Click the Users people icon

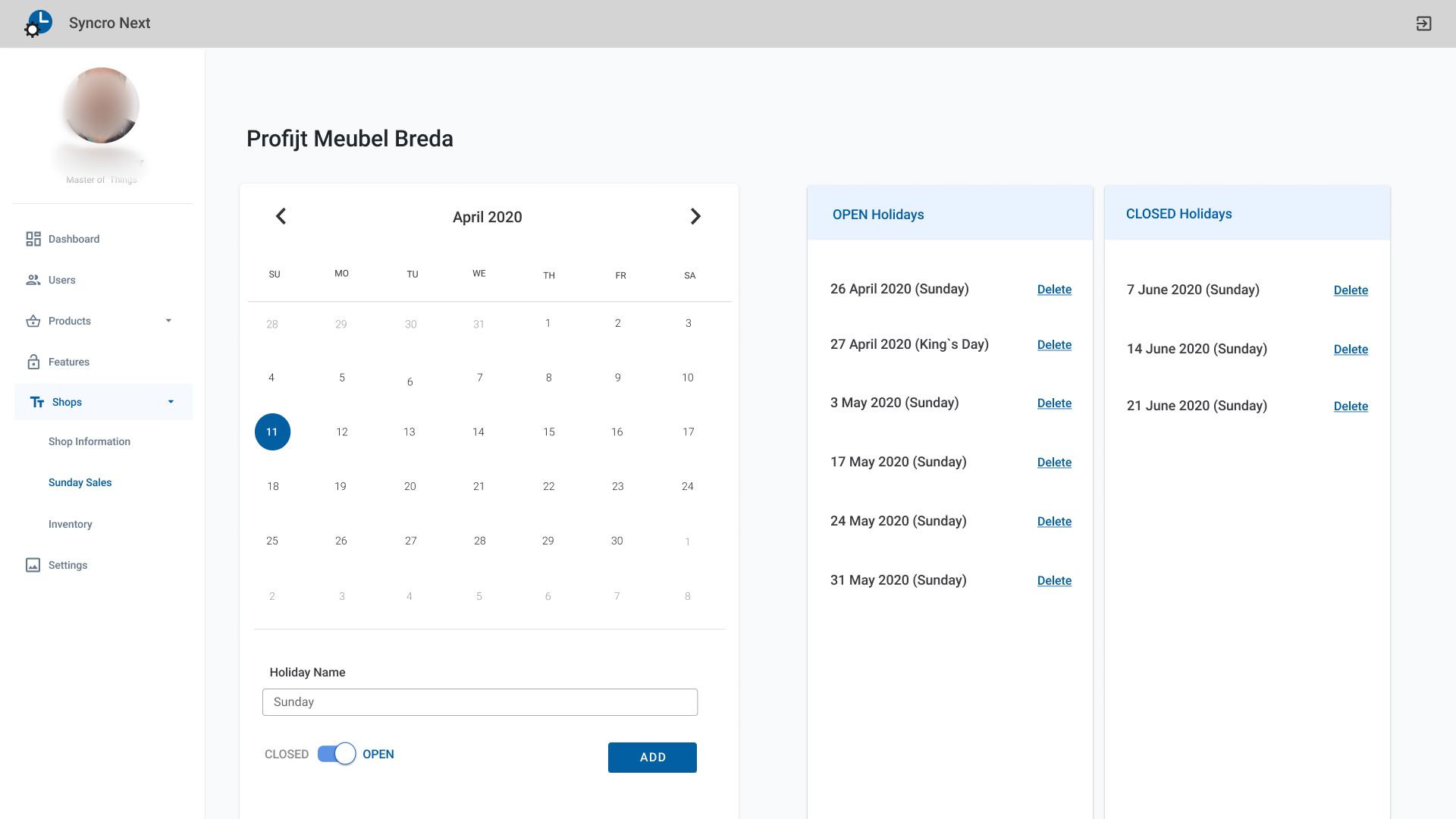[33, 280]
